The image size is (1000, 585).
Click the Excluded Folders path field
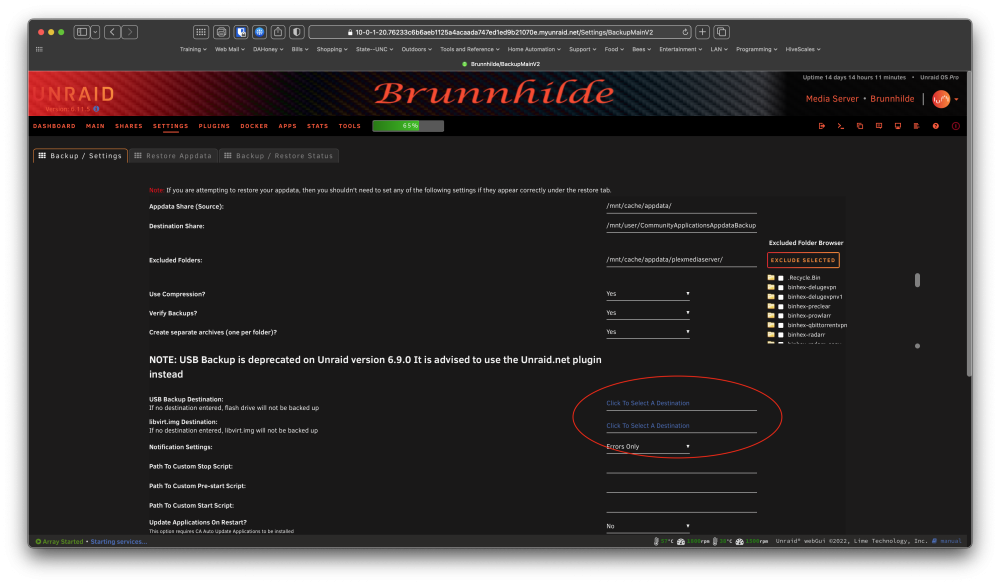click(x=681, y=260)
